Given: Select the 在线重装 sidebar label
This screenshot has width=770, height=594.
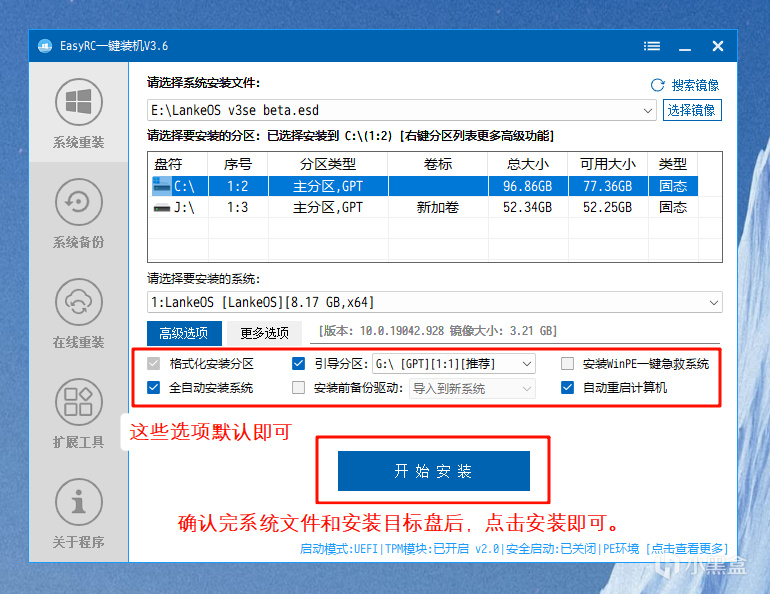Looking at the screenshot, I should (79, 343).
